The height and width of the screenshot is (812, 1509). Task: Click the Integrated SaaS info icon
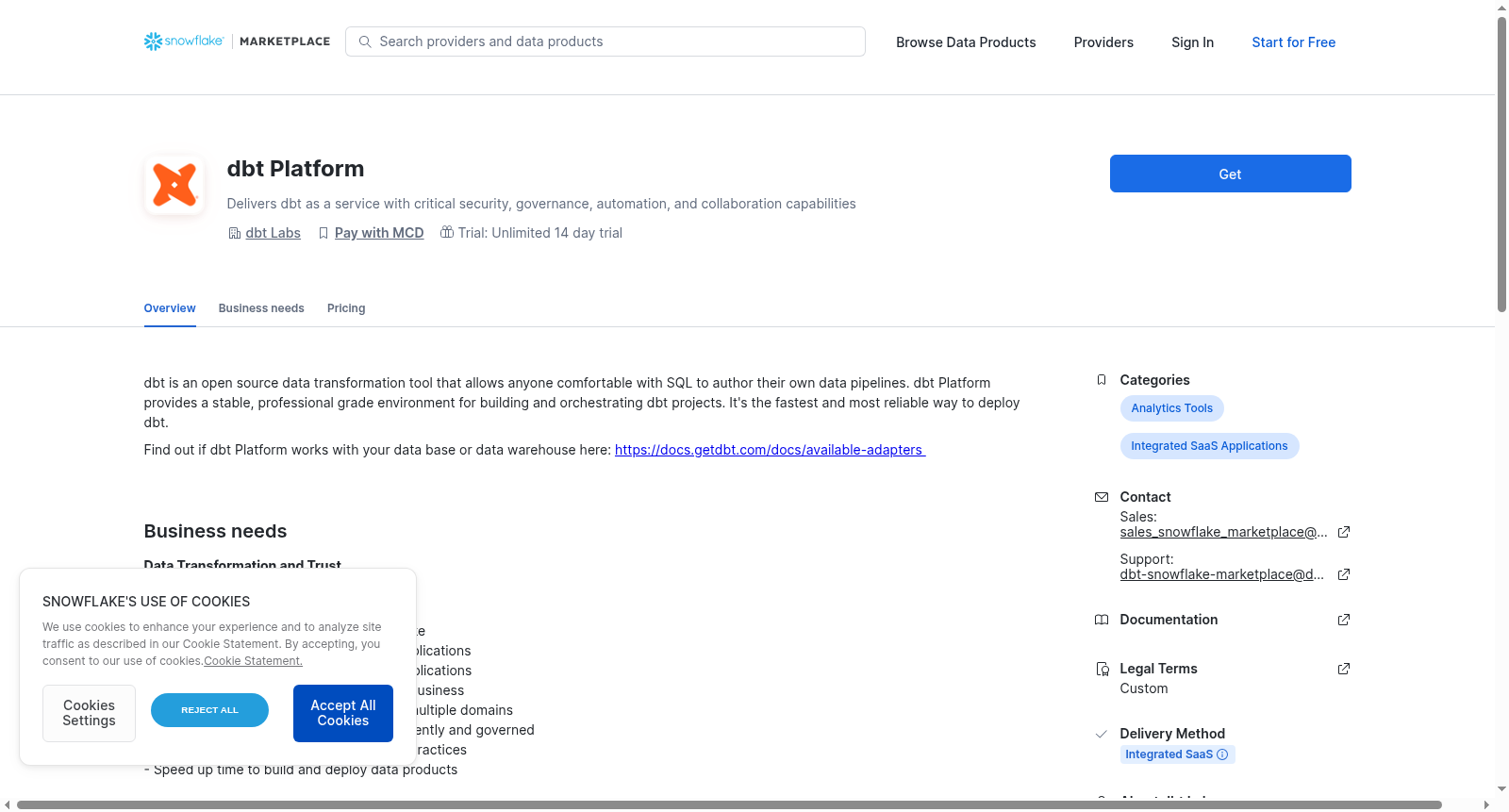pos(1222,754)
